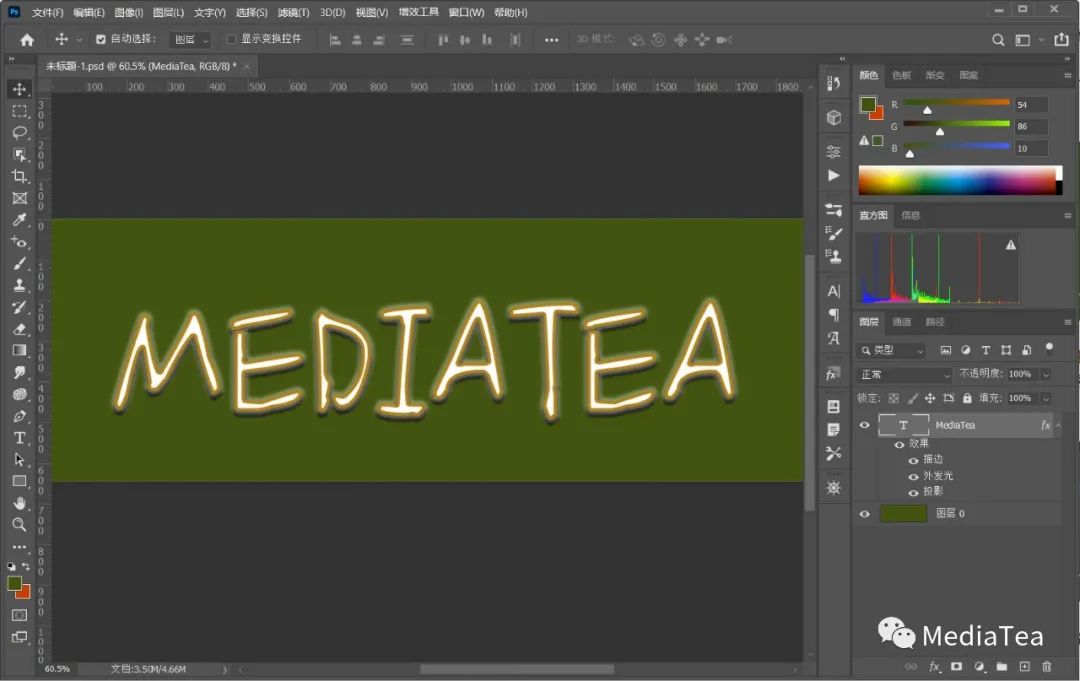Select the Object Selection tool
This screenshot has height=681, width=1080.
(19, 154)
